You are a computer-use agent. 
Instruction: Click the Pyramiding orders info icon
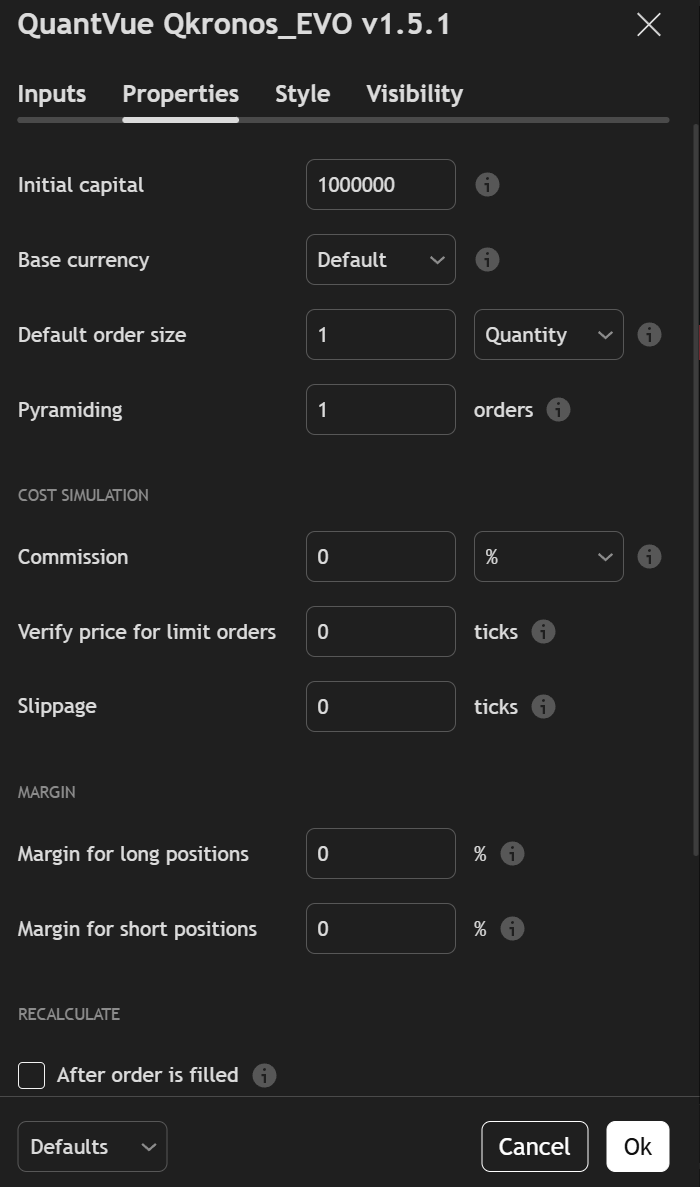tap(559, 410)
